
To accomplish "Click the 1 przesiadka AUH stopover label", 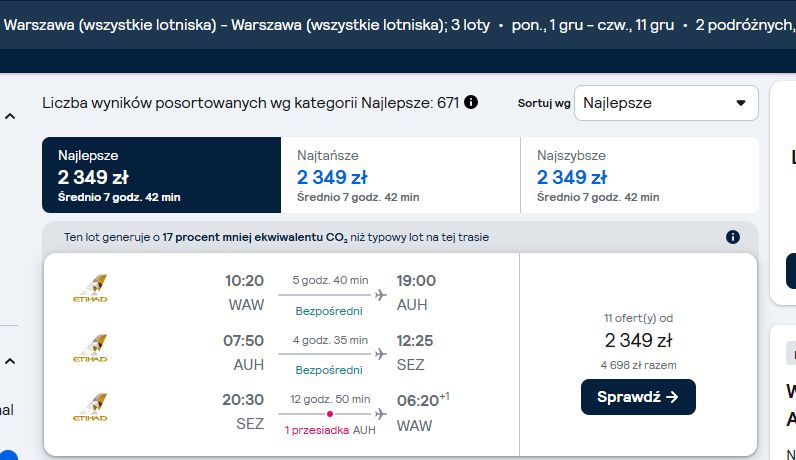I will coord(330,430).
